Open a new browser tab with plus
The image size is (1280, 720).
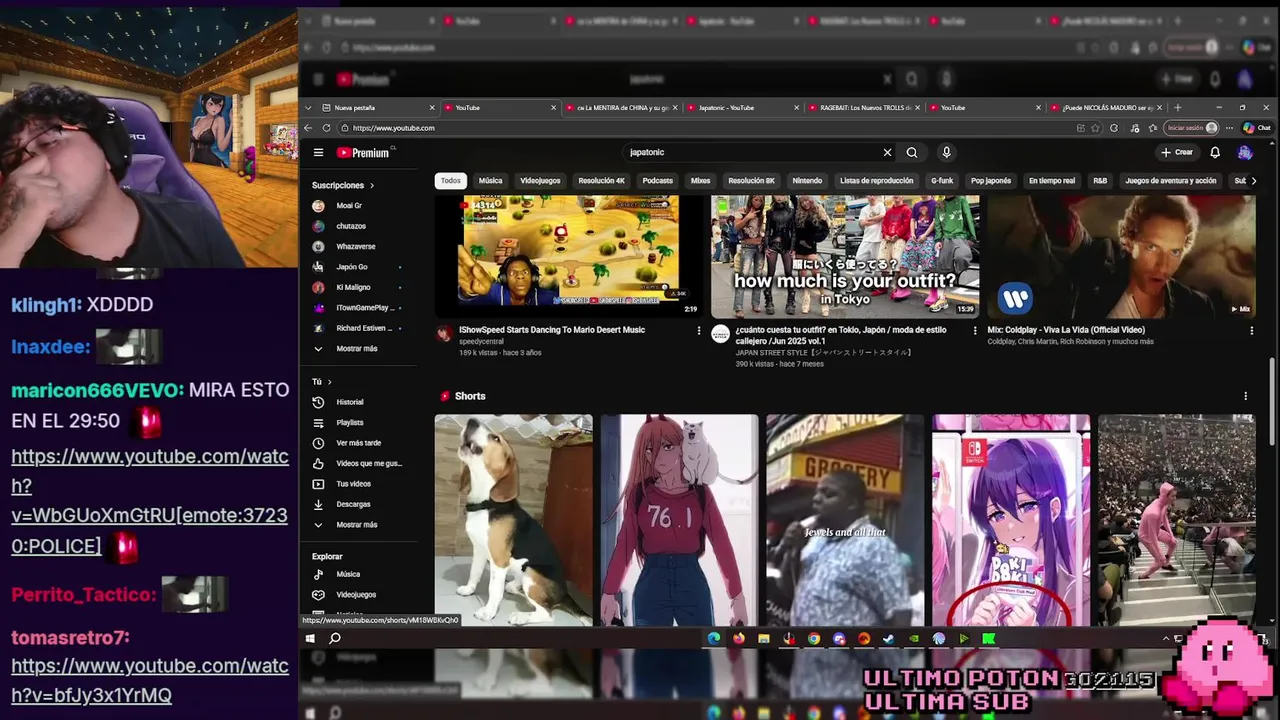coord(1177,108)
